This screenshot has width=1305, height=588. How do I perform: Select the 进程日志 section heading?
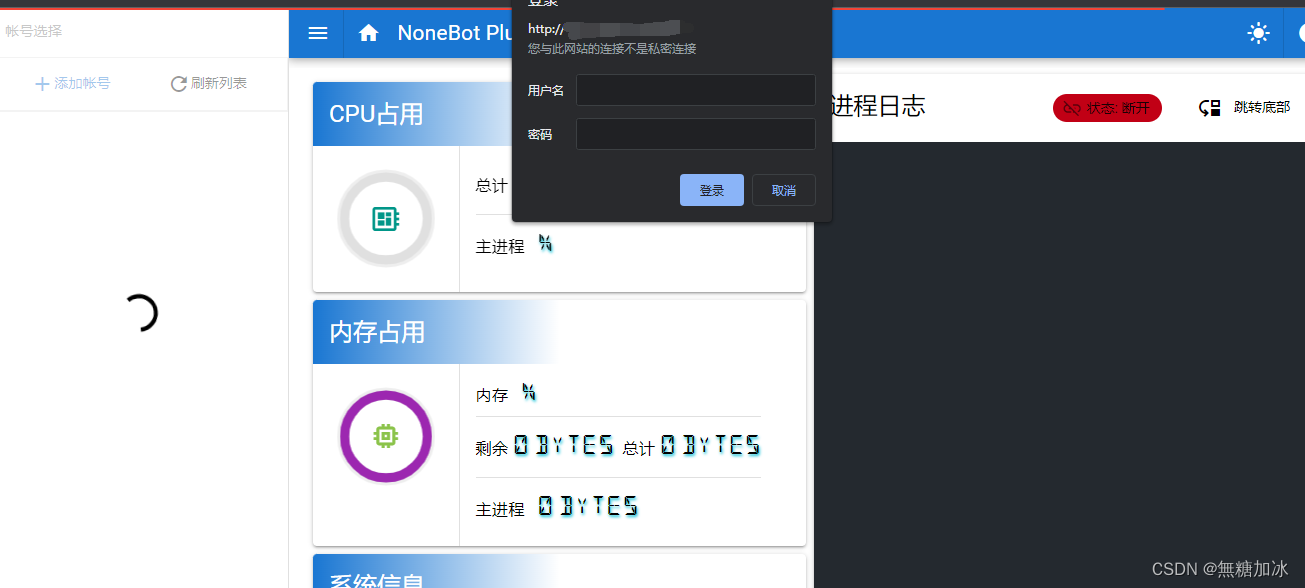877,107
